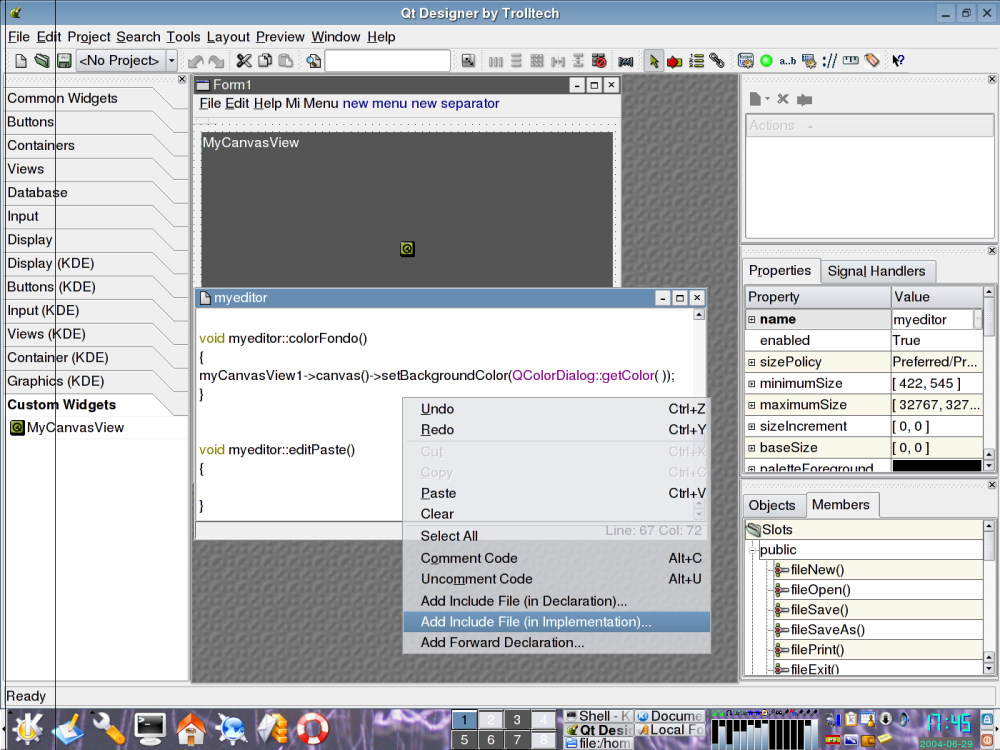Expand the baseSize property
Viewport: 1000px width, 750px height.
click(x=751, y=448)
